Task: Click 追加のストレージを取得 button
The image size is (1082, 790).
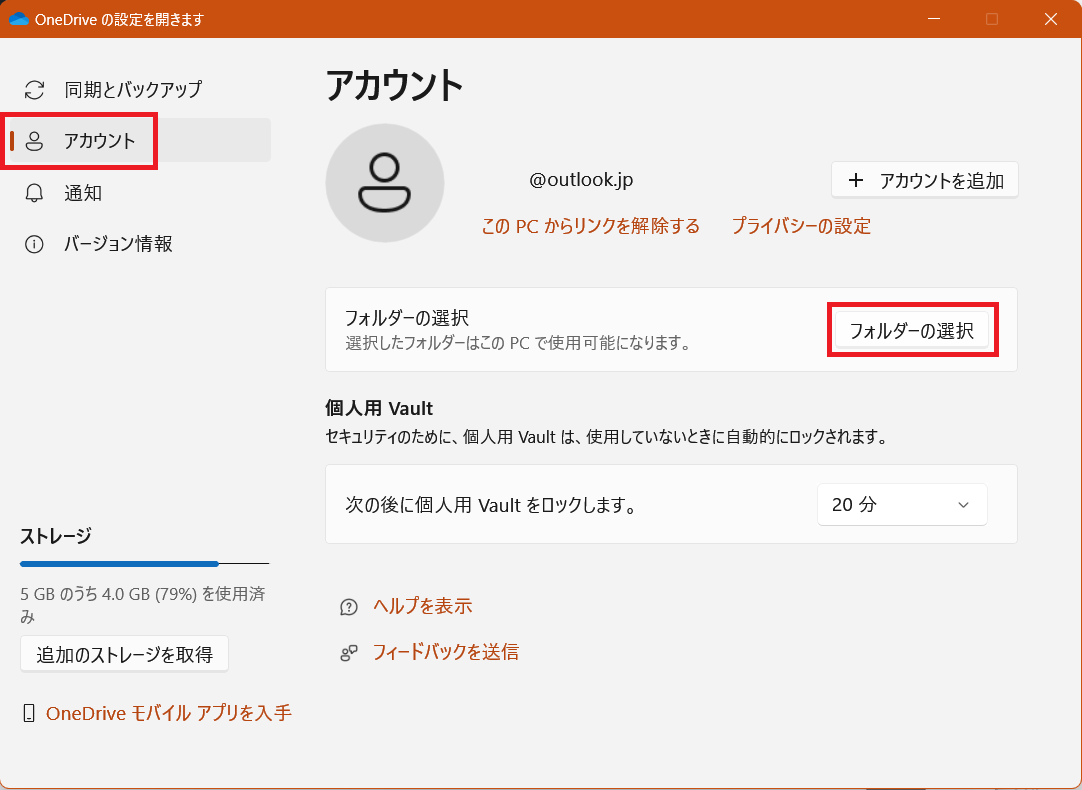Action: (124, 655)
